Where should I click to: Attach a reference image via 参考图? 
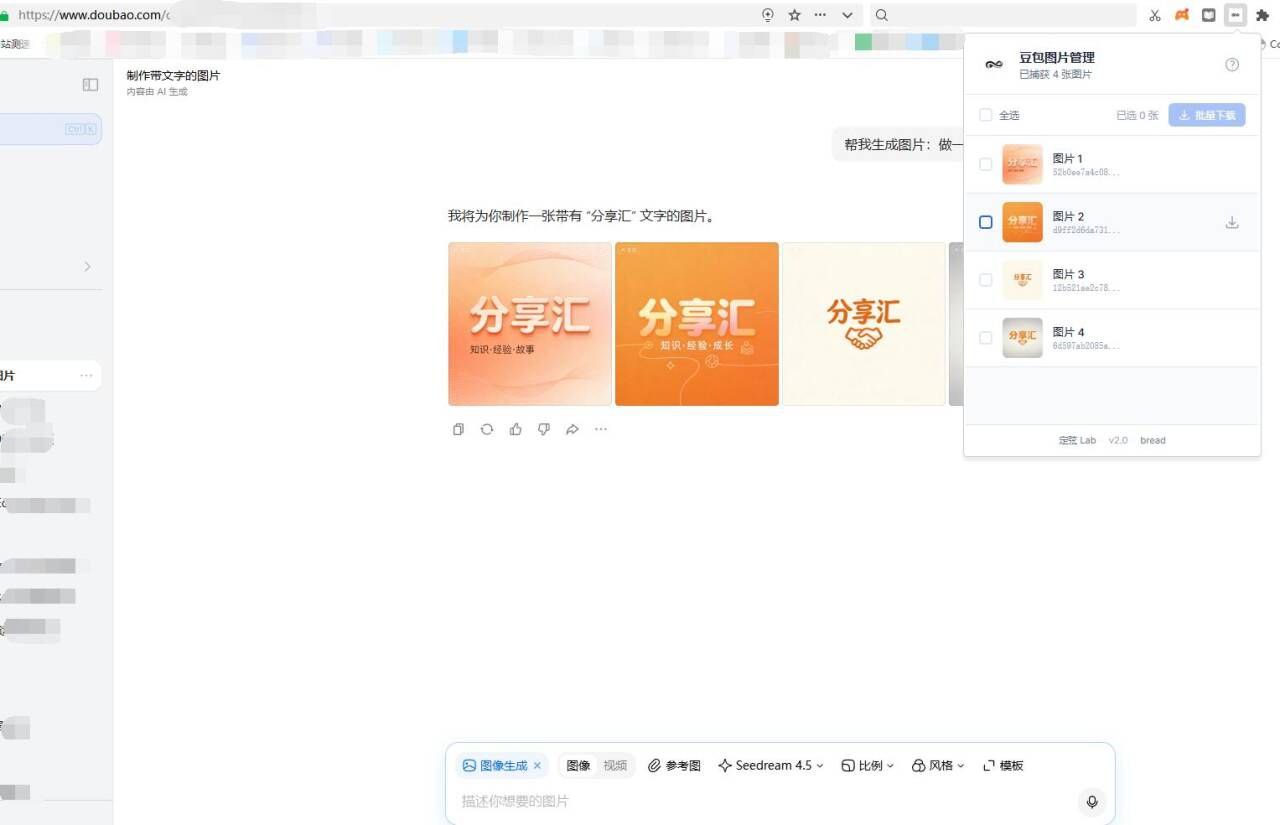[675, 765]
